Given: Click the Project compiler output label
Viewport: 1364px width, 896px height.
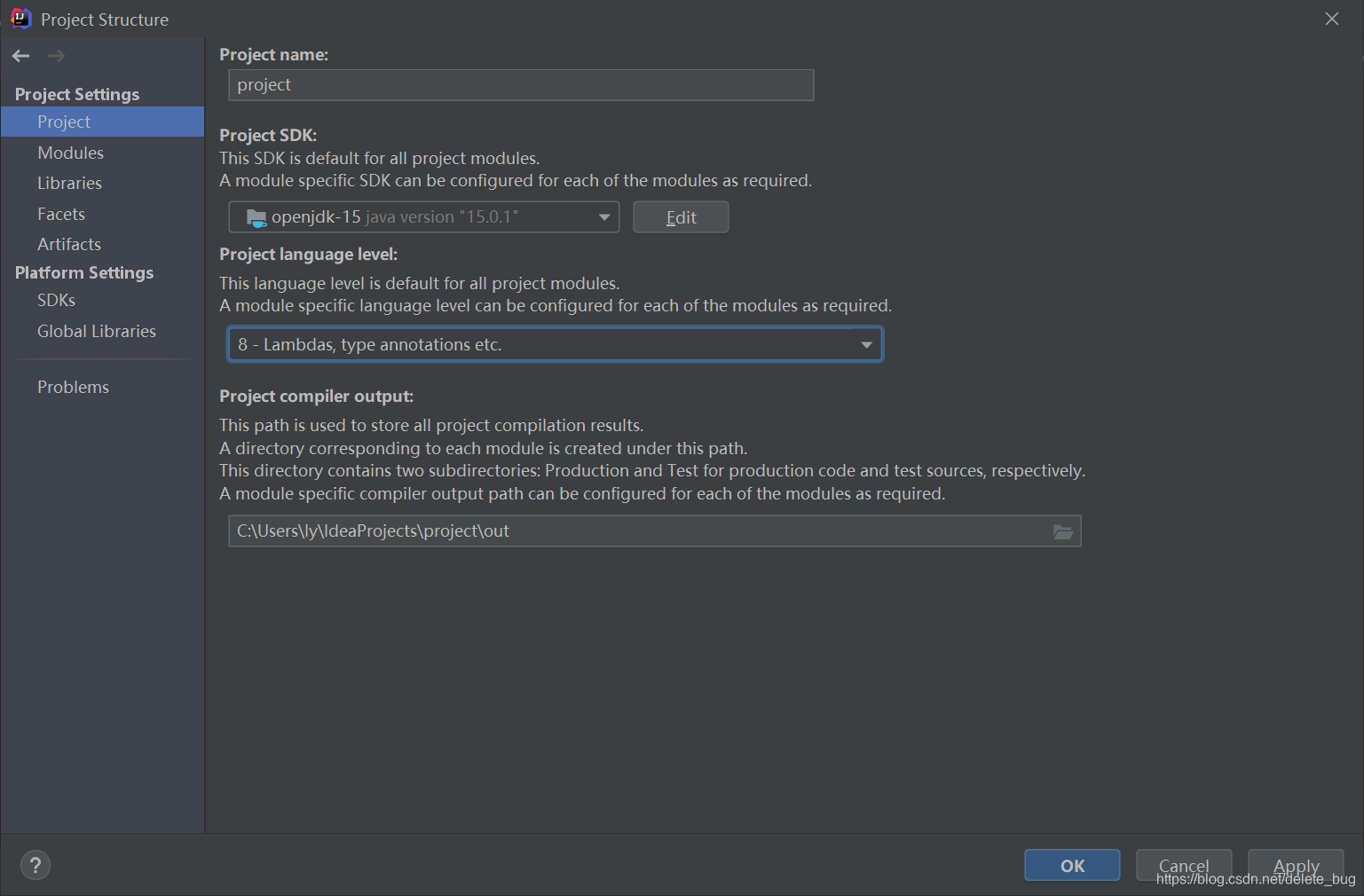Looking at the screenshot, I should (x=317, y=397).
